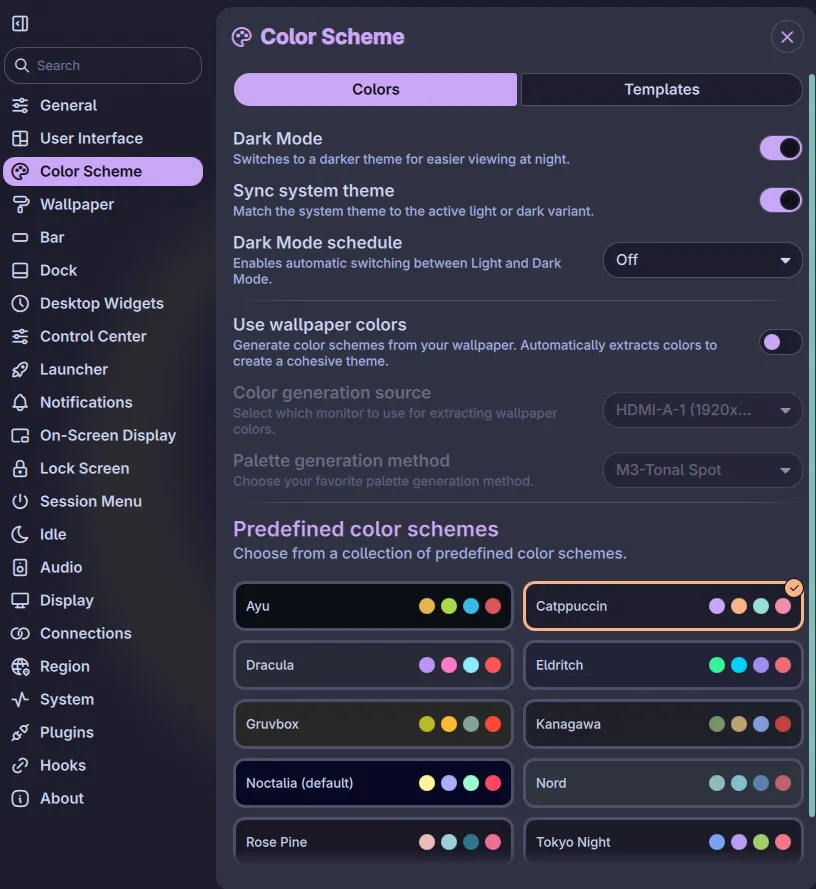Select the Catppuccin color scheme

(663, 606)
